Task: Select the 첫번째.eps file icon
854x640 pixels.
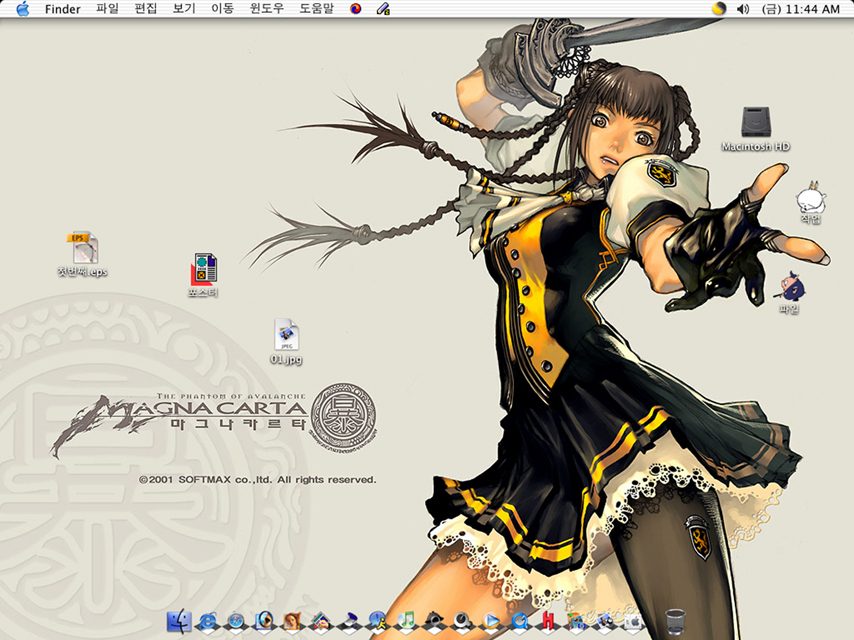Action: click(83, 247)
